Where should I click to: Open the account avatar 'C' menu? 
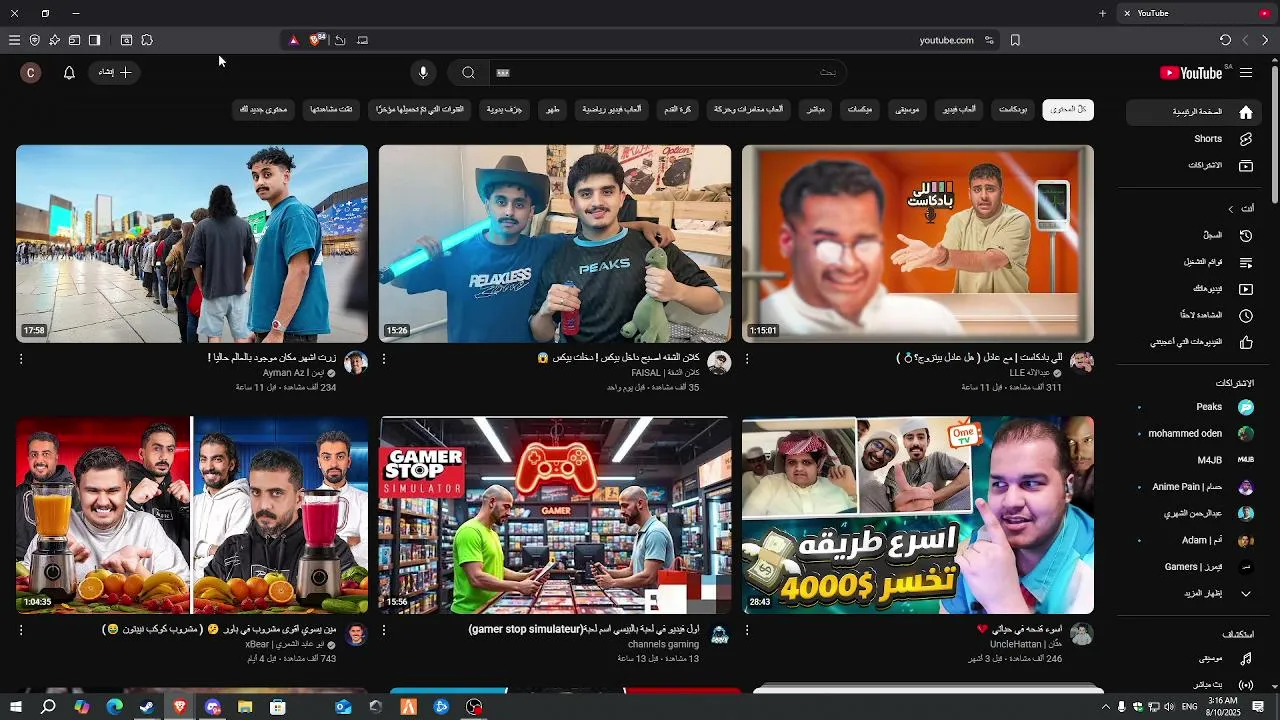(x=31, y=73)
